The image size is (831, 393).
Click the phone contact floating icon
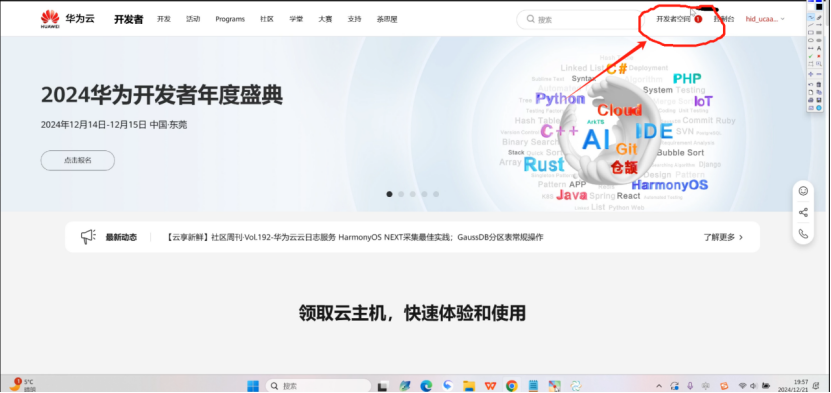tap(803, 234)
